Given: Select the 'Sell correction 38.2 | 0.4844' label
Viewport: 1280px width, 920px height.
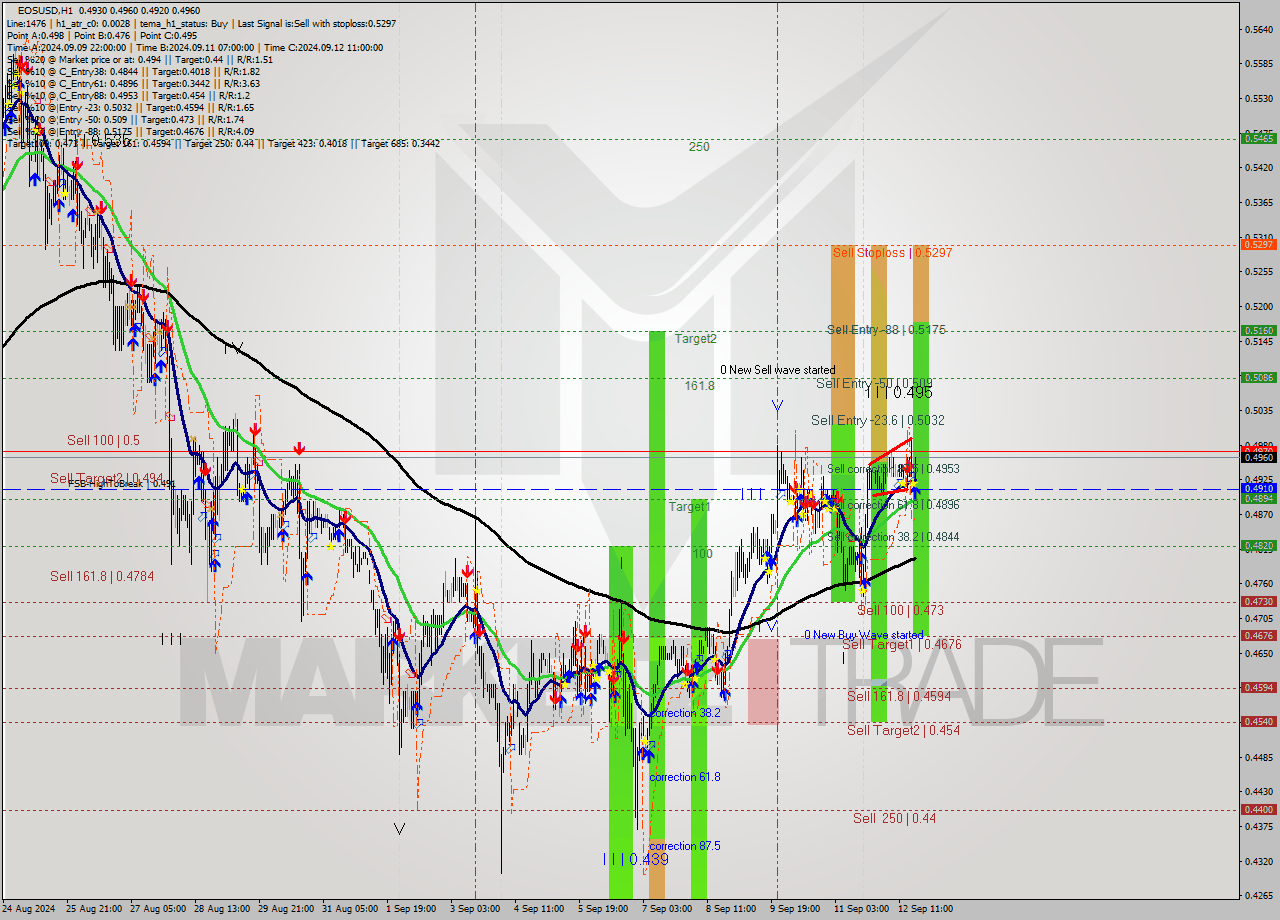Looking at the screenshot, I should [893, 537].
